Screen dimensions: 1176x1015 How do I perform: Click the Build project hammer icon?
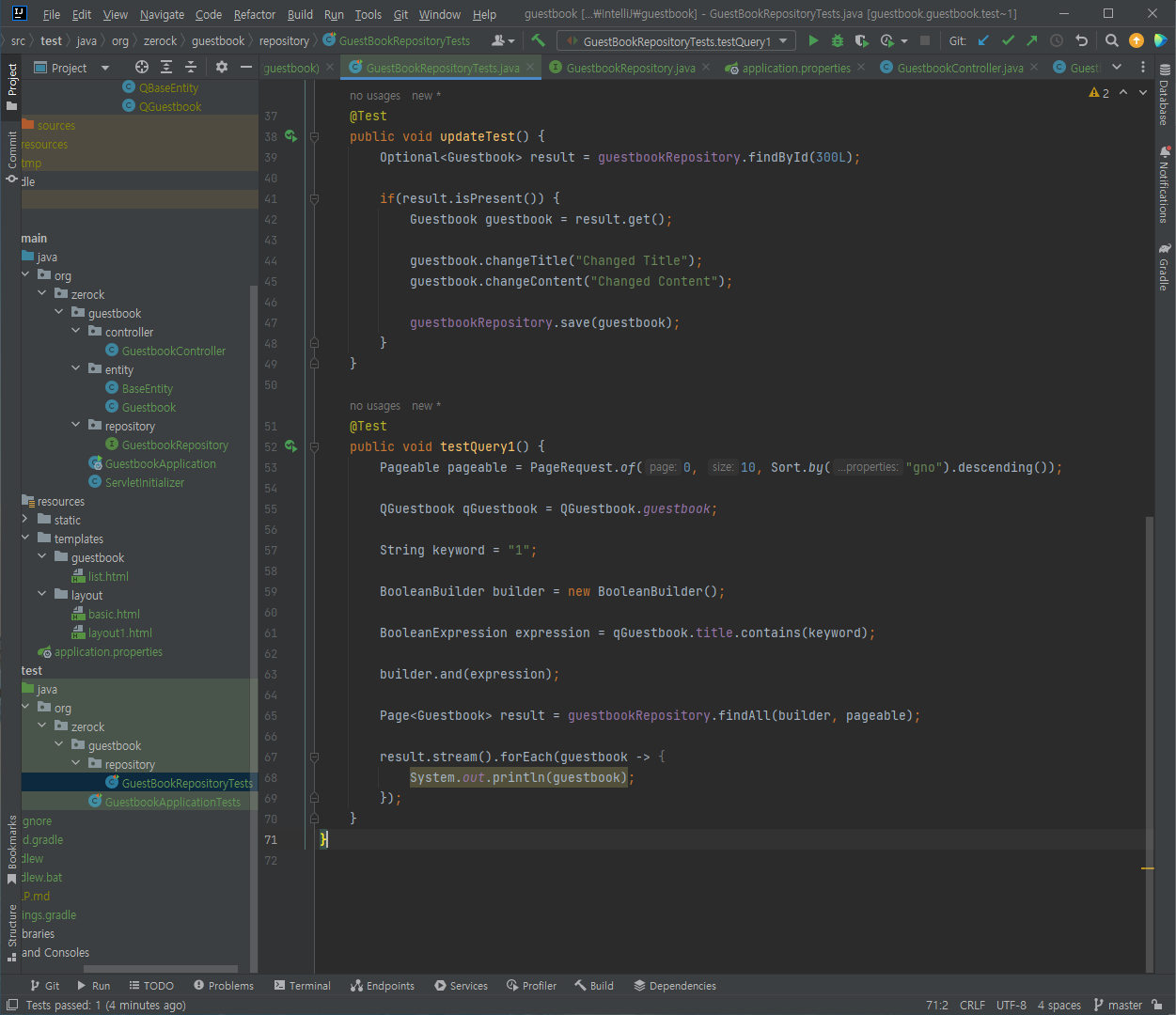pos(538,40)
